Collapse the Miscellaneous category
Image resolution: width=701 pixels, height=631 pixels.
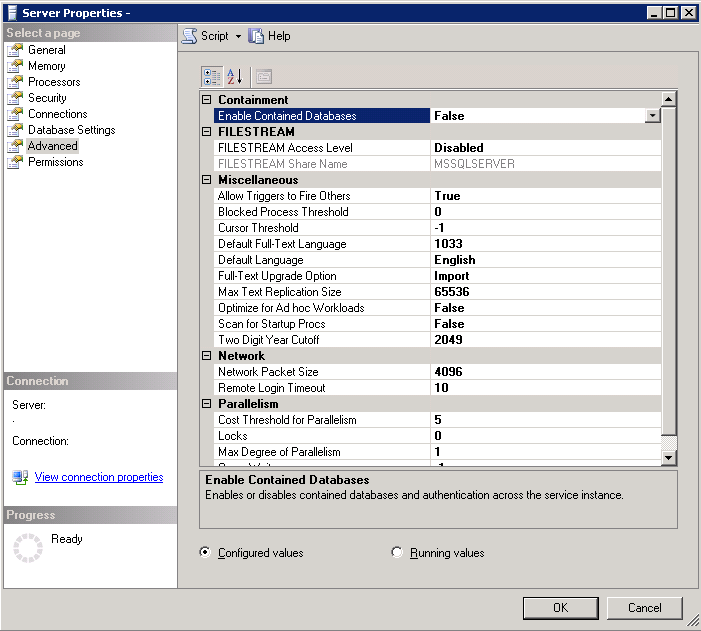207,180
